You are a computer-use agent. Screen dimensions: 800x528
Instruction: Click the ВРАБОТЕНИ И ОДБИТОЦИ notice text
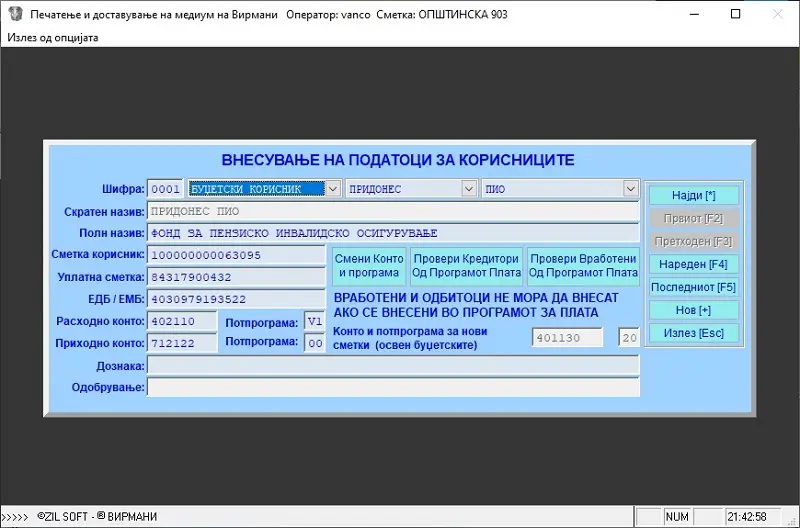point(476,305)
